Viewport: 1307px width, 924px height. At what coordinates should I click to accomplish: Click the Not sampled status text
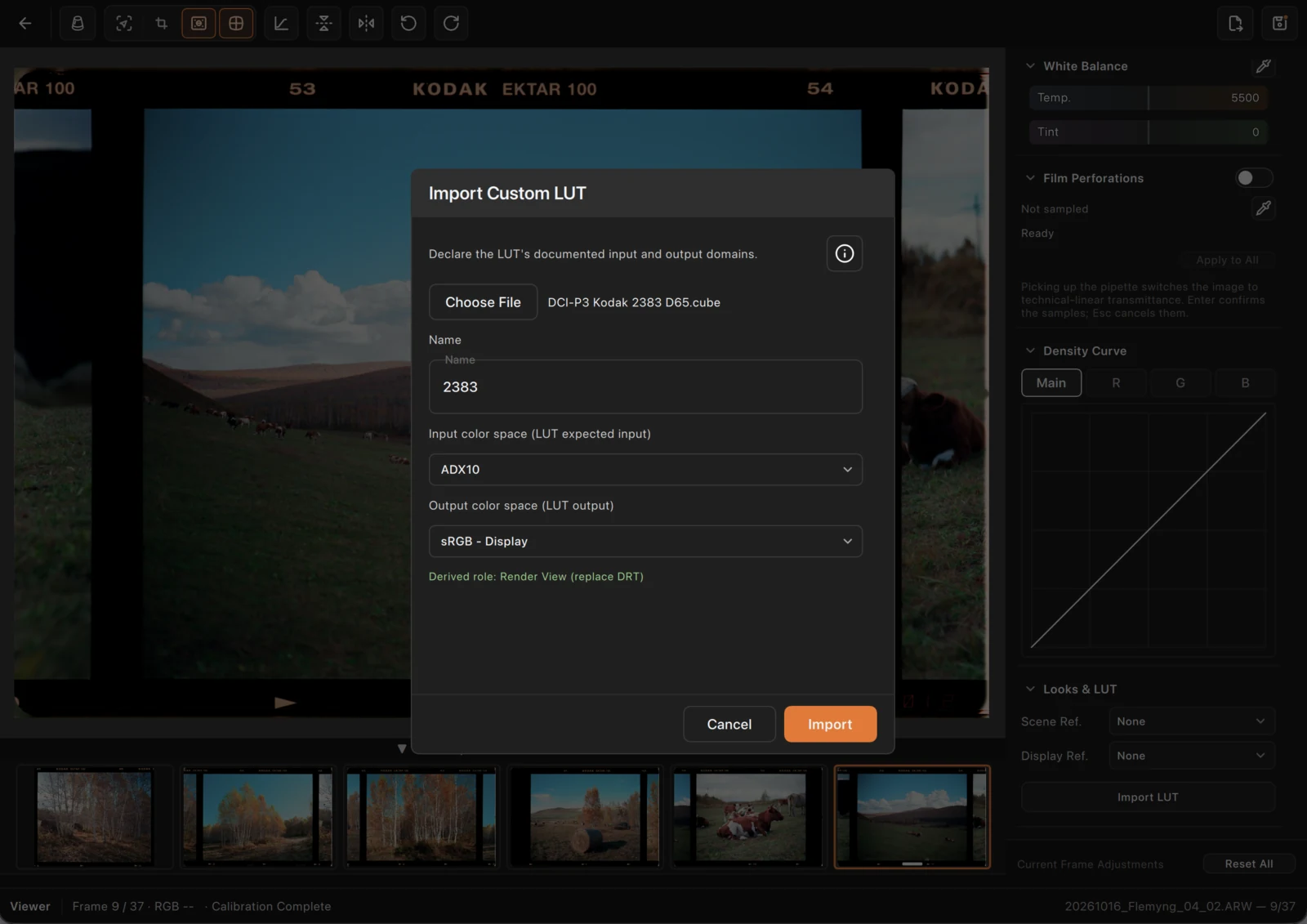1055,209
